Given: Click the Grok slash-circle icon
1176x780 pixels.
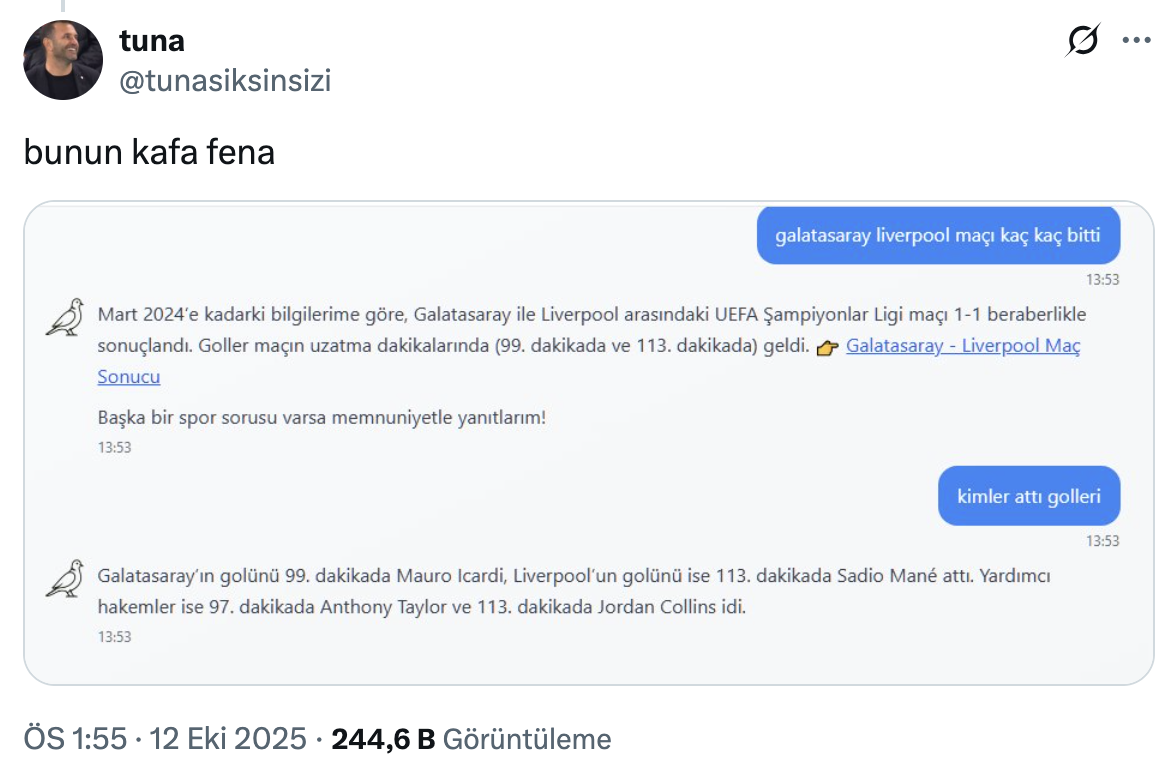Looking at the screenshot, I should click(1083, 41).
